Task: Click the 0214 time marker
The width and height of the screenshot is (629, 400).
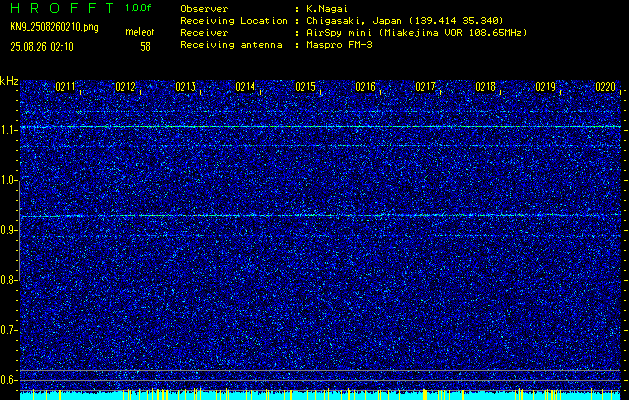Action: pos(245,87)
